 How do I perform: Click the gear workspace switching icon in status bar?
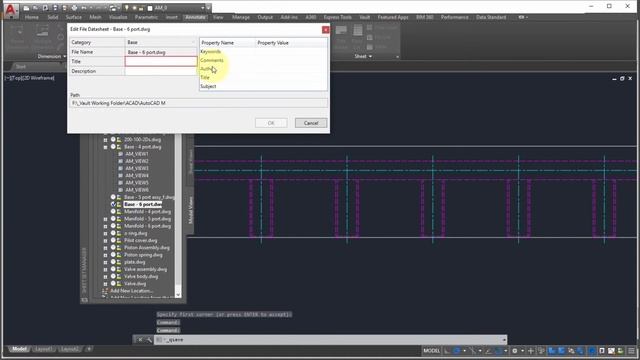pos(515,351)
